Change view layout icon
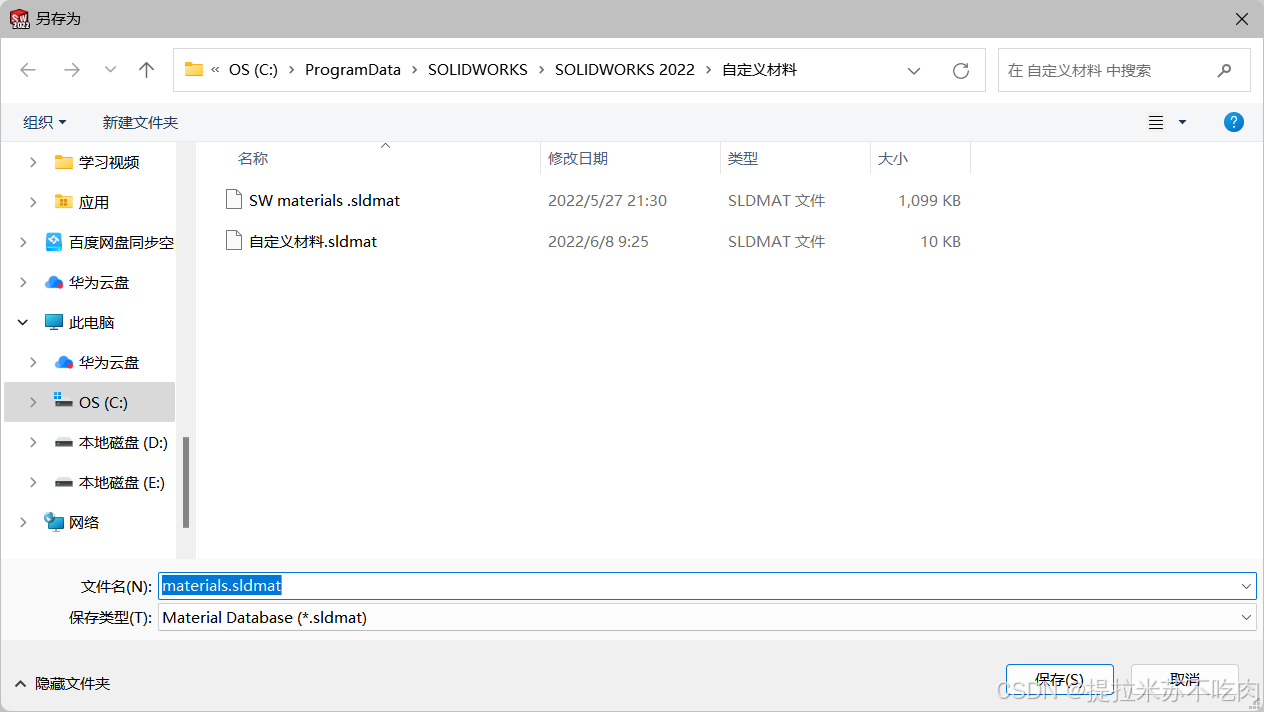 coord(1156,122)
